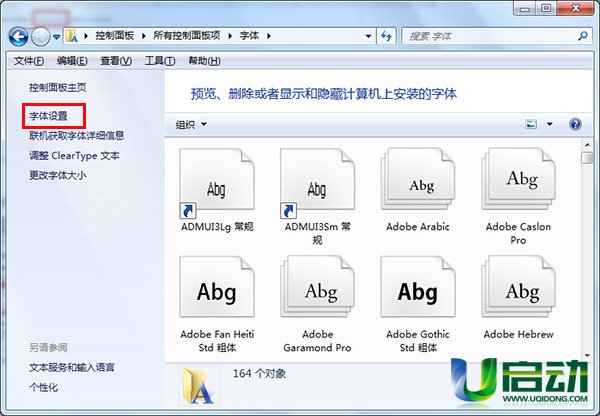Select the Adobe Gothic Std font icon

418,287
